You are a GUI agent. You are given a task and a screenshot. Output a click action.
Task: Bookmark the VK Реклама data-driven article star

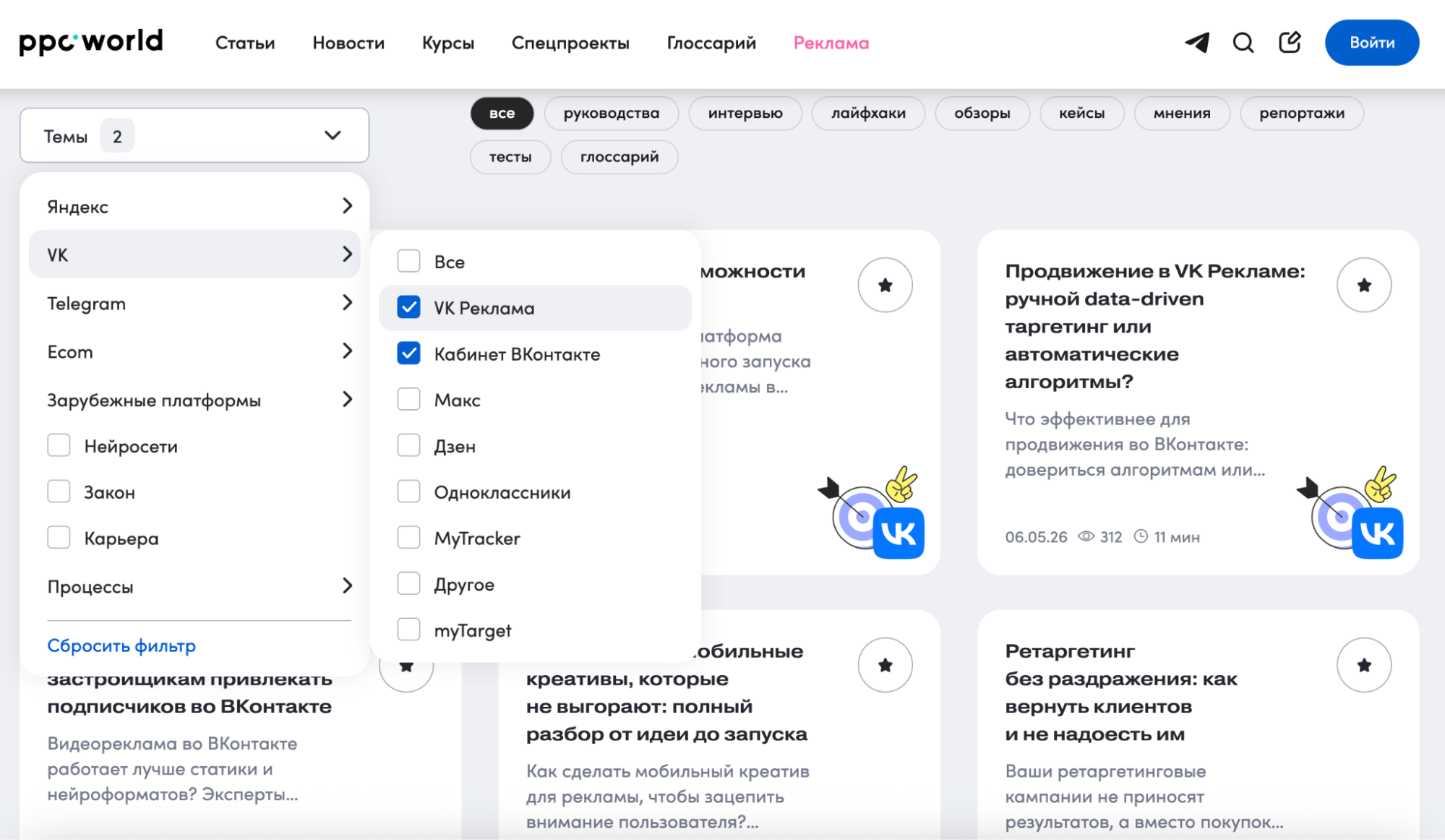(x=1364, y=285)
